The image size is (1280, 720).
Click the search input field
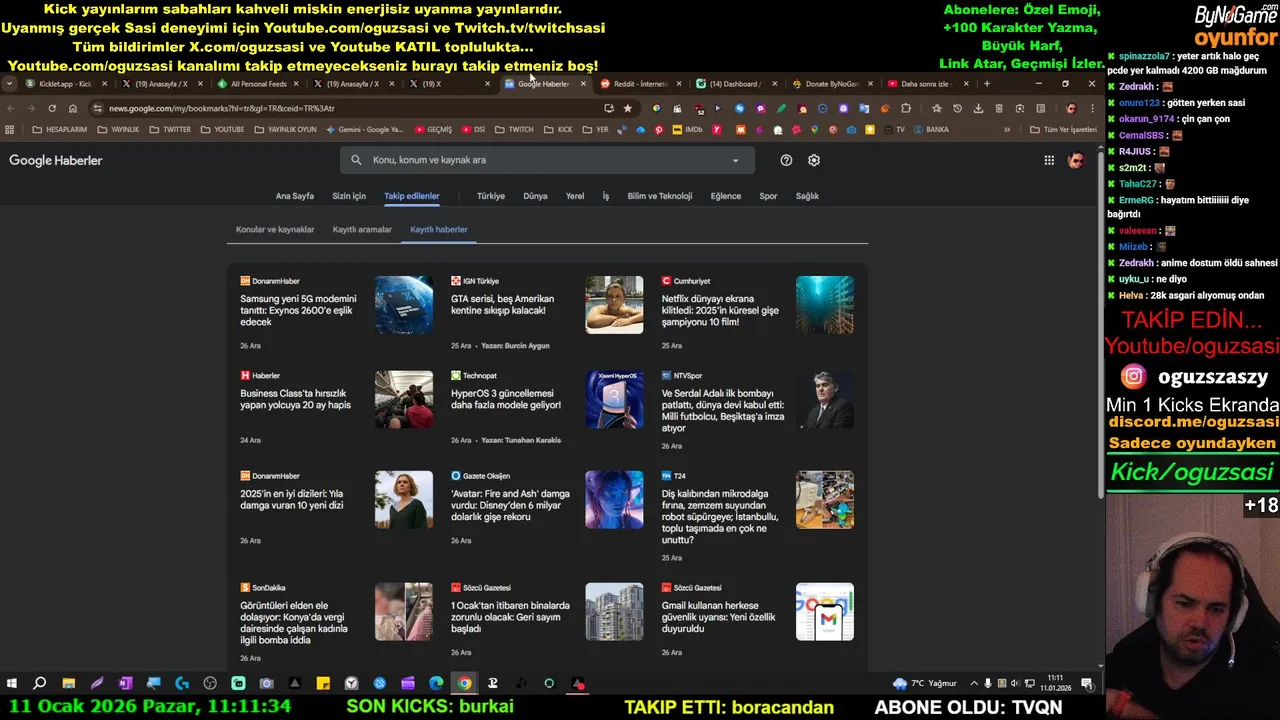[547, 160]
